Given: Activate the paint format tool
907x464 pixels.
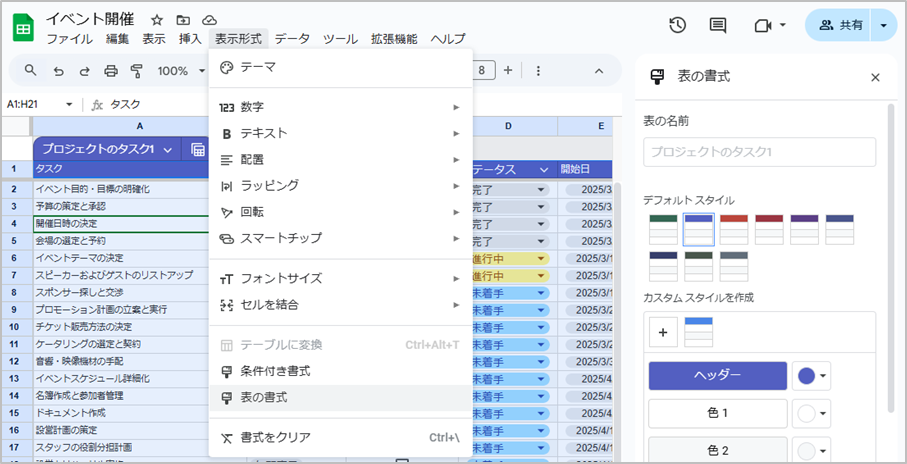Looking at the screenshot, I should (x=137, y=71).
